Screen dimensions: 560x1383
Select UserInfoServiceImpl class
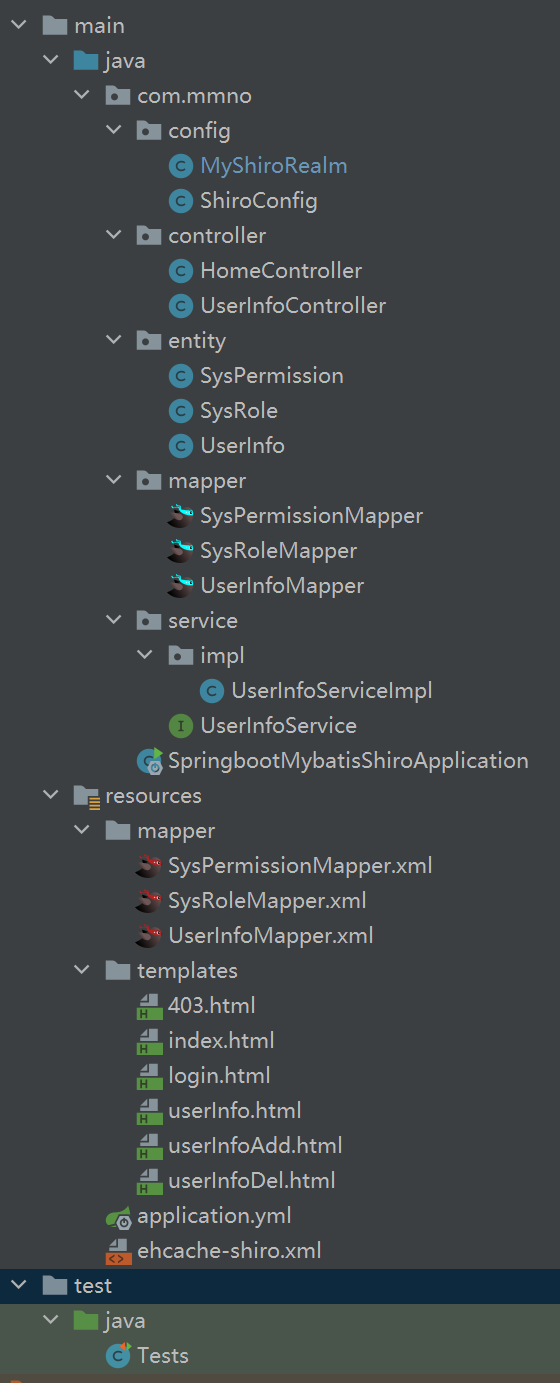tap(332, 691)
